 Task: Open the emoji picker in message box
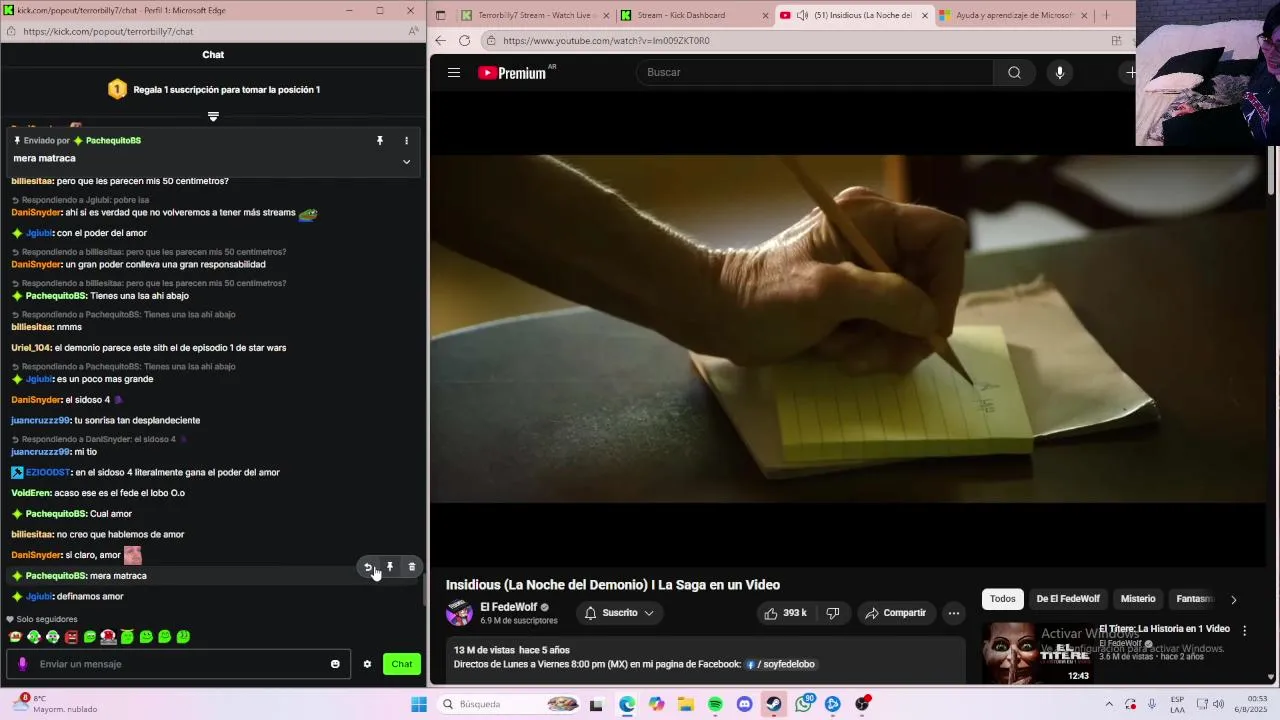point(335,664)
